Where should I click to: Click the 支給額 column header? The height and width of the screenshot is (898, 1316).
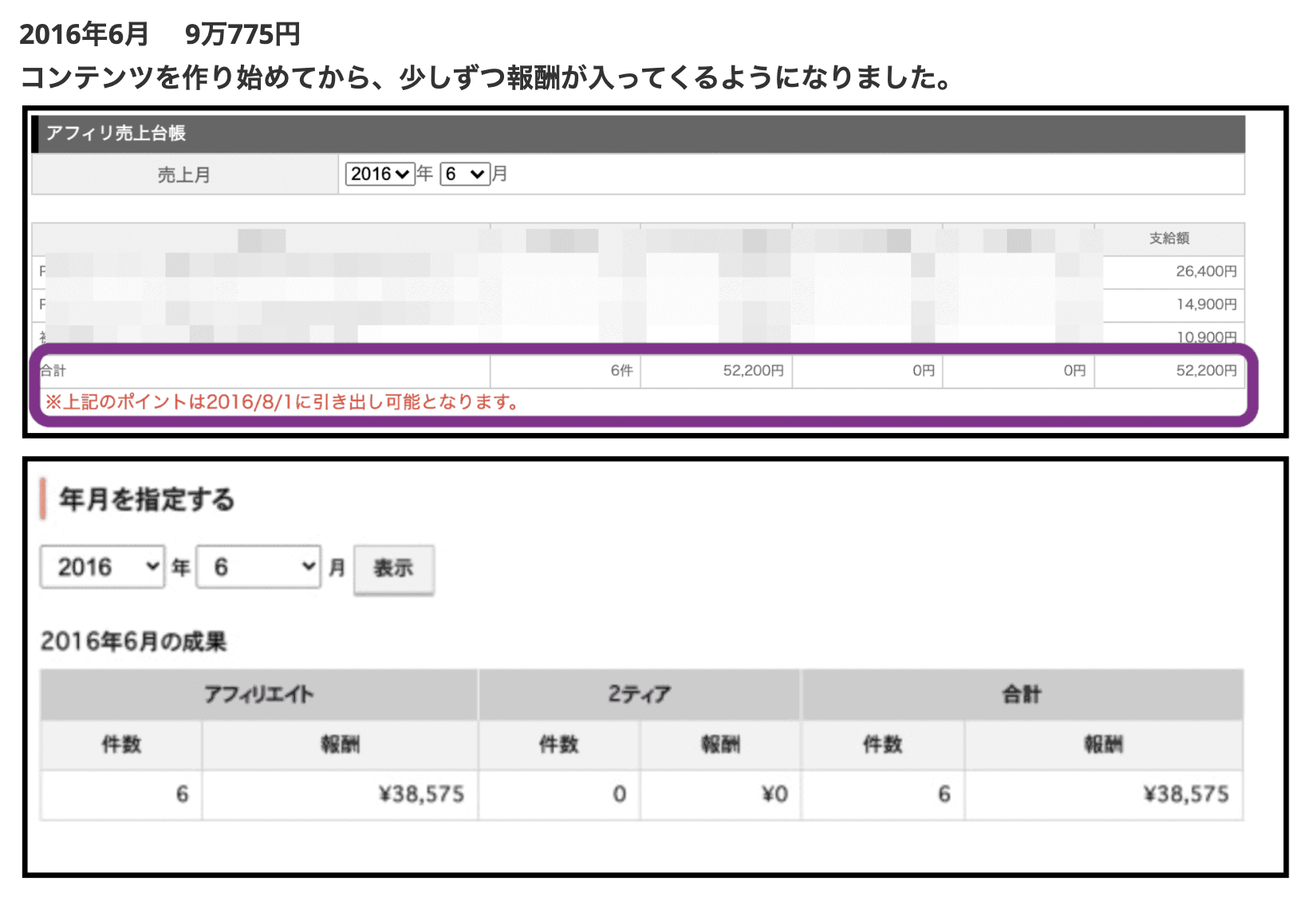(x=1168, y=238)
